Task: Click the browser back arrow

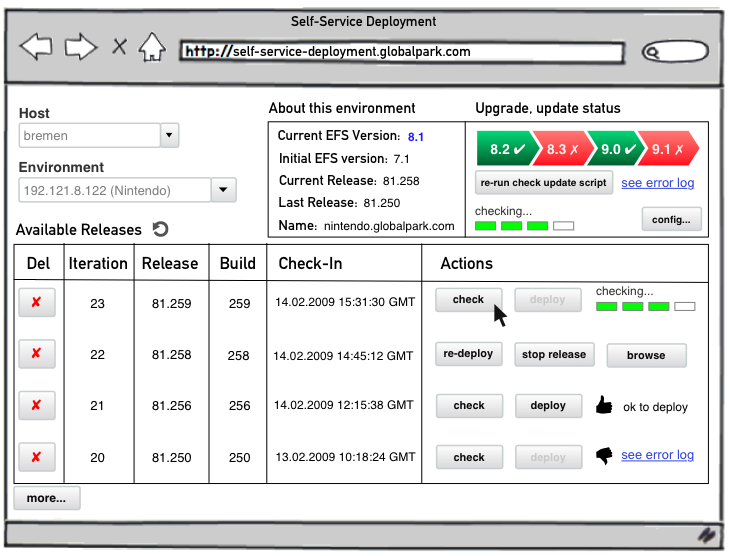Action: click(36, 47)
